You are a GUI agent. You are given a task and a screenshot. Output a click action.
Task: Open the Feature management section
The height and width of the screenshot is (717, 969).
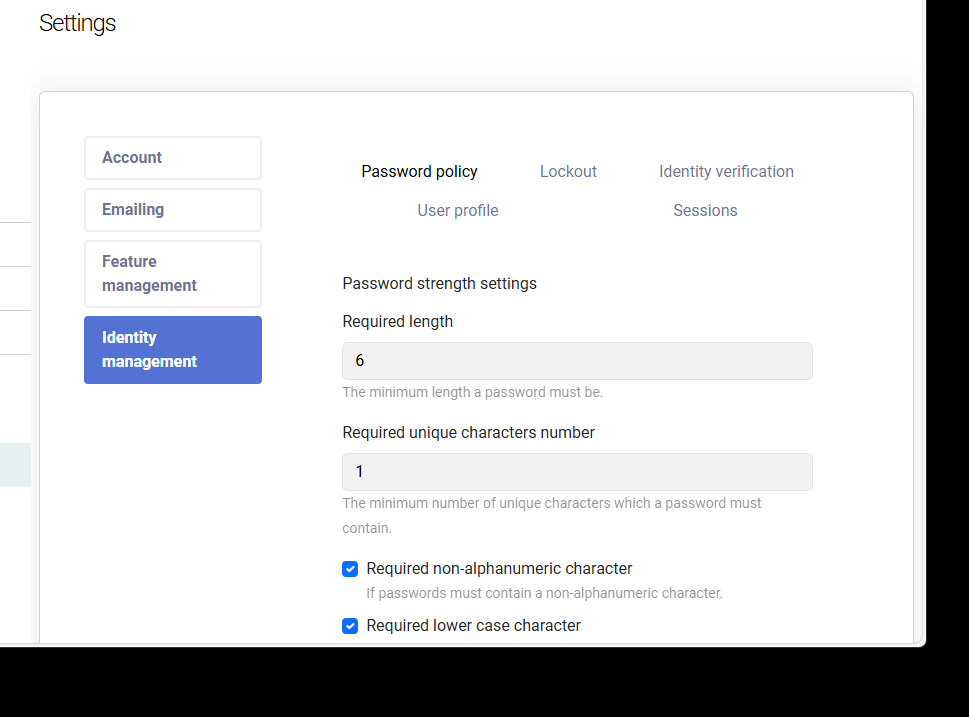[x=172, y=274]
